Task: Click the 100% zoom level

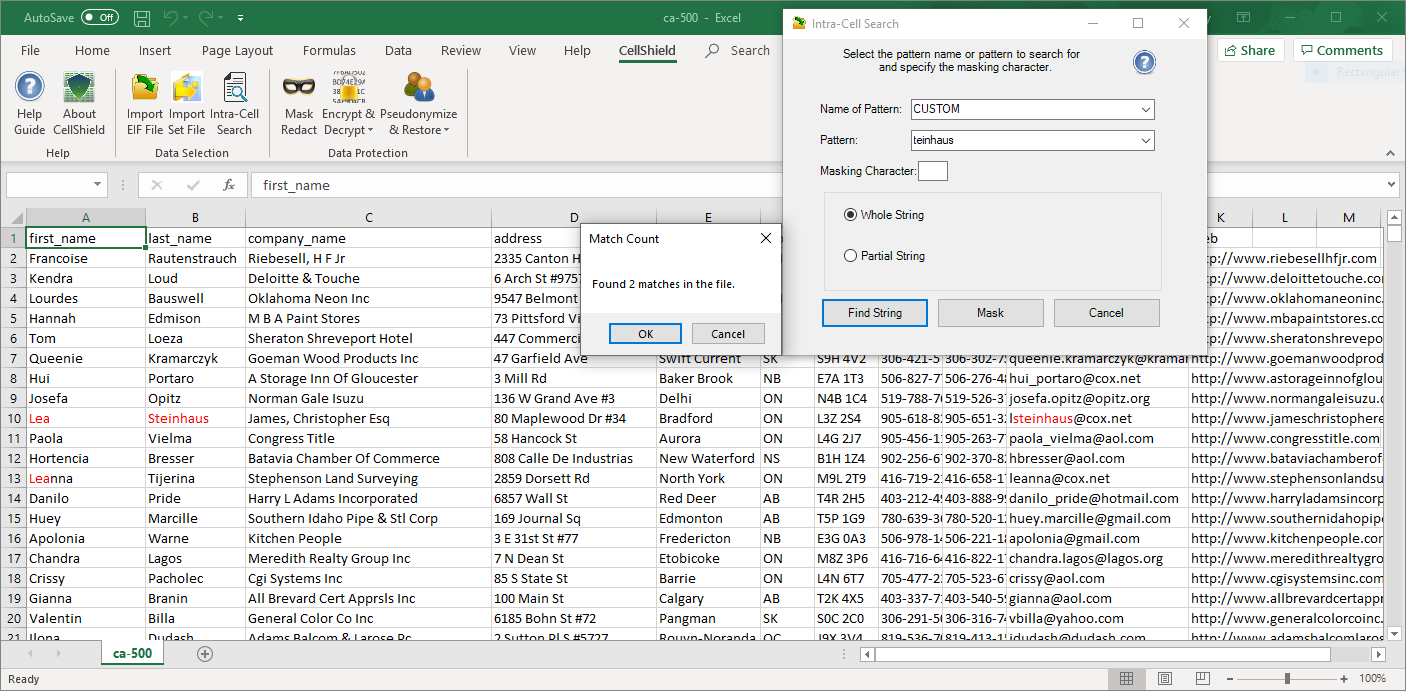Action: [1373, 679]
